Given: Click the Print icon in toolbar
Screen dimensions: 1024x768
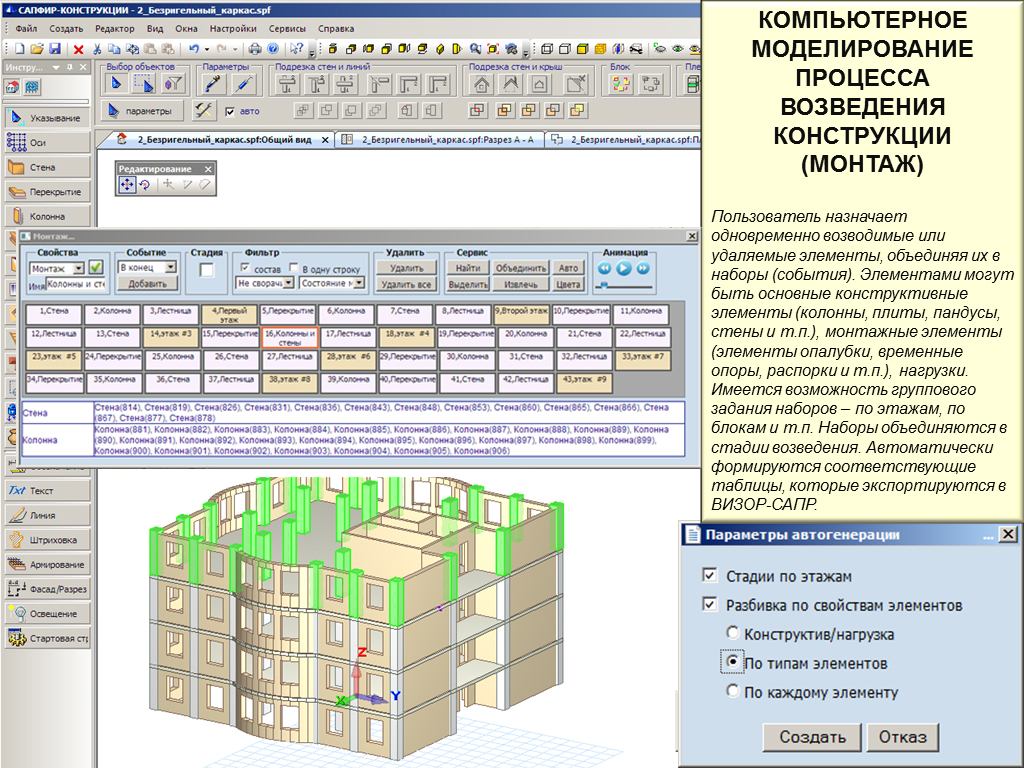Looking at the screenshot, I should 255,48.
